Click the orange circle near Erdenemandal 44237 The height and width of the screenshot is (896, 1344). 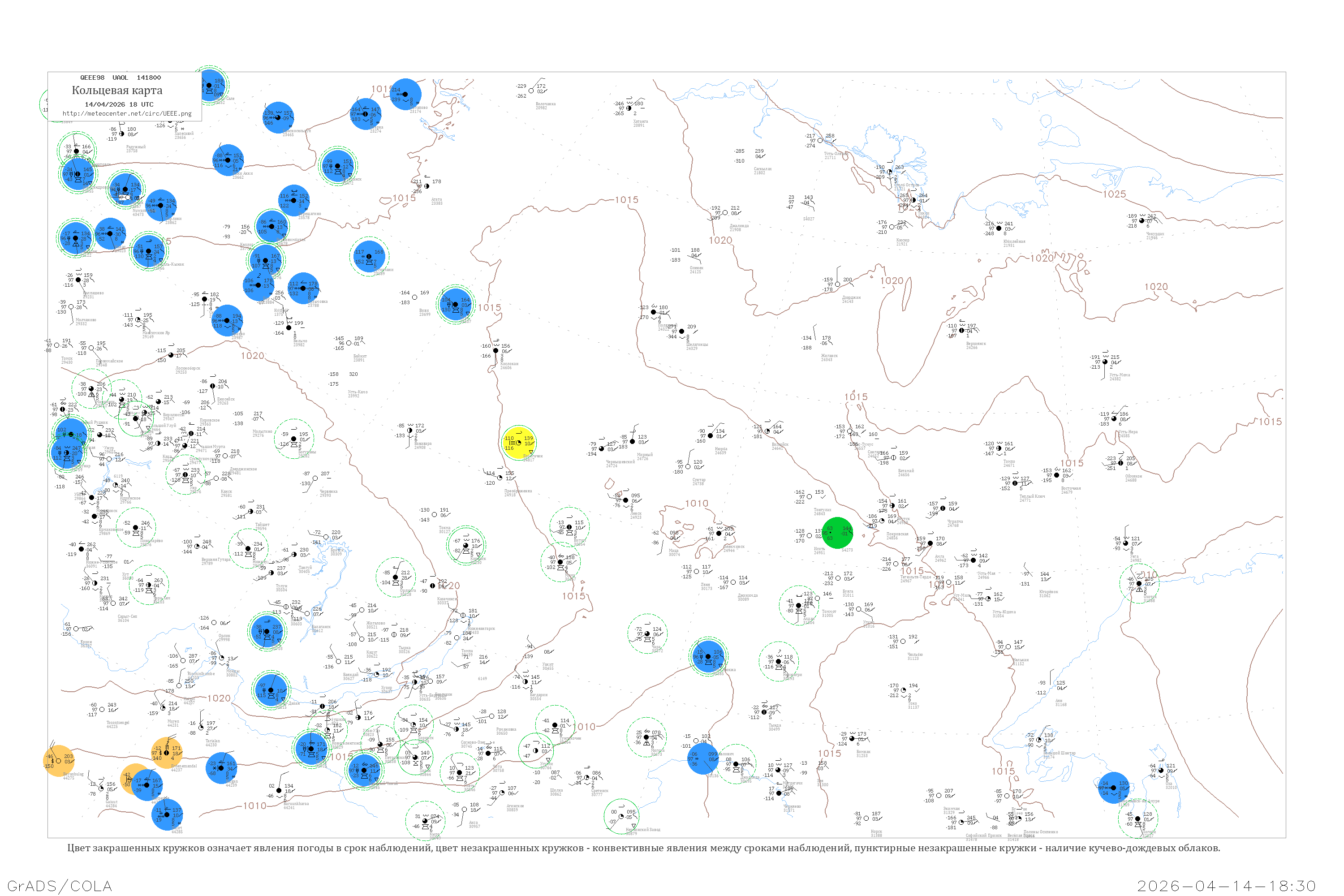coord(167,753)
